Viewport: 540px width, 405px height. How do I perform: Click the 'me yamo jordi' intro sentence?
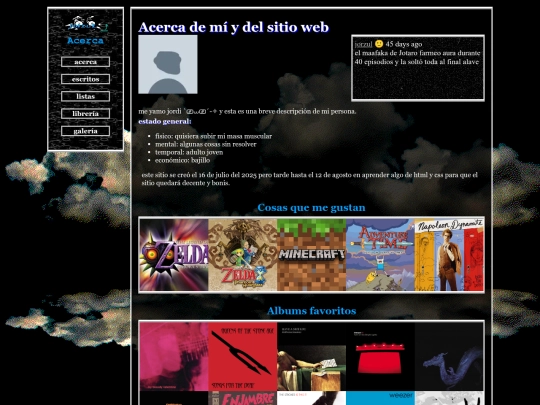click(247, 111)
